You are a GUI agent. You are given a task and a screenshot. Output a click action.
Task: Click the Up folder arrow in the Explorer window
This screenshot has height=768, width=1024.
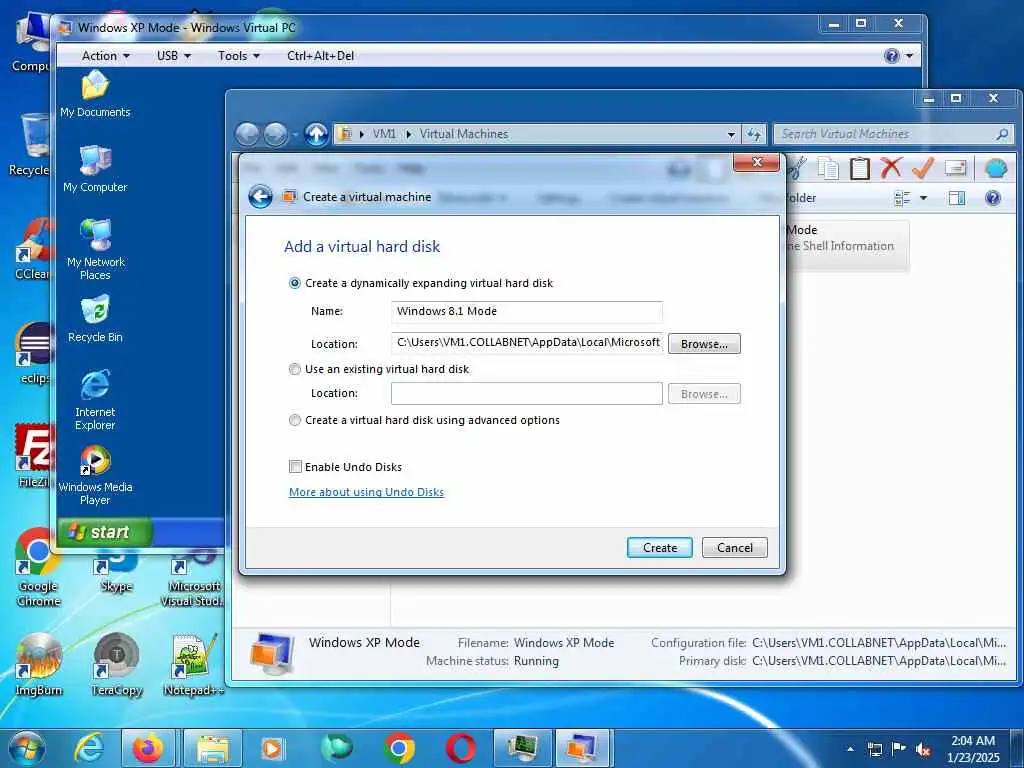click(316, 134)
